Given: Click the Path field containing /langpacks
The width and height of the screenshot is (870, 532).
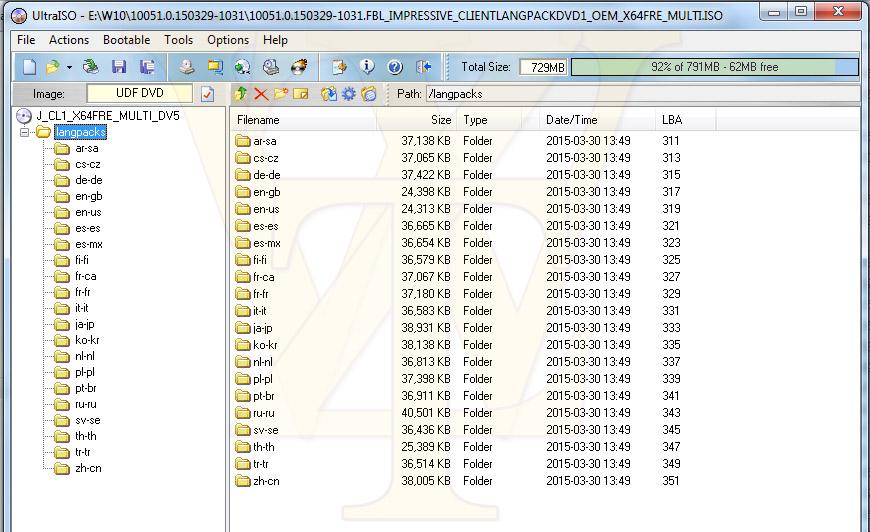Looking at the screenshot, I should point(643,94).
